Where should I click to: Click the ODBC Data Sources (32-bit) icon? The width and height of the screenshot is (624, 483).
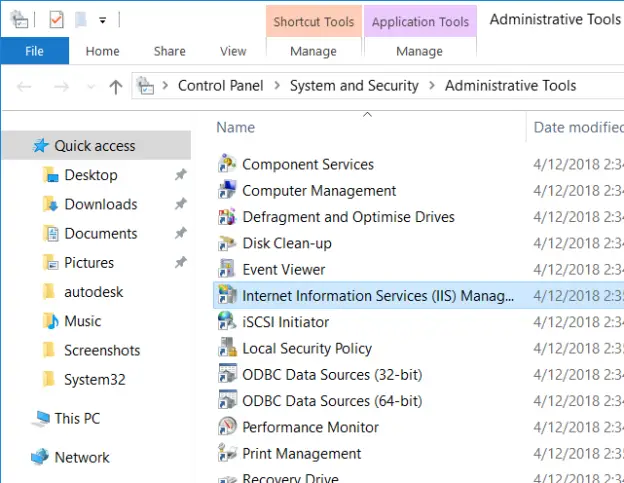click(227, 374)
